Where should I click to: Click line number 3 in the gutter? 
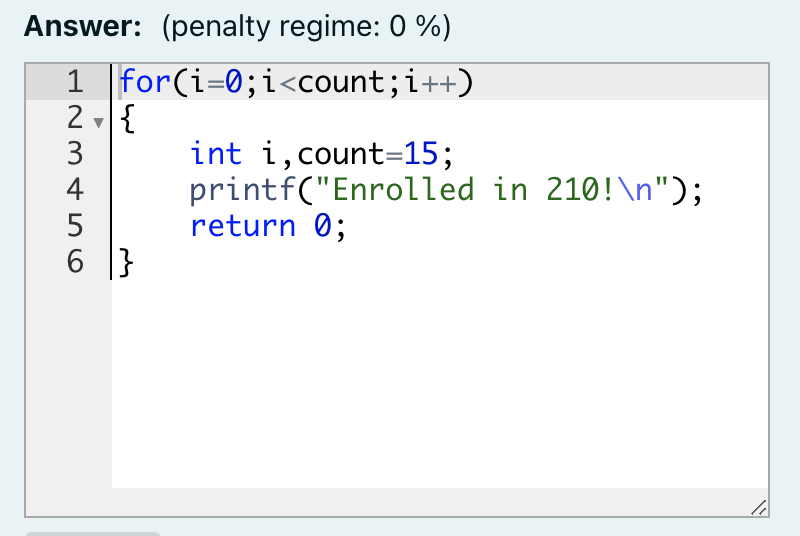click(x=75, y=154)
